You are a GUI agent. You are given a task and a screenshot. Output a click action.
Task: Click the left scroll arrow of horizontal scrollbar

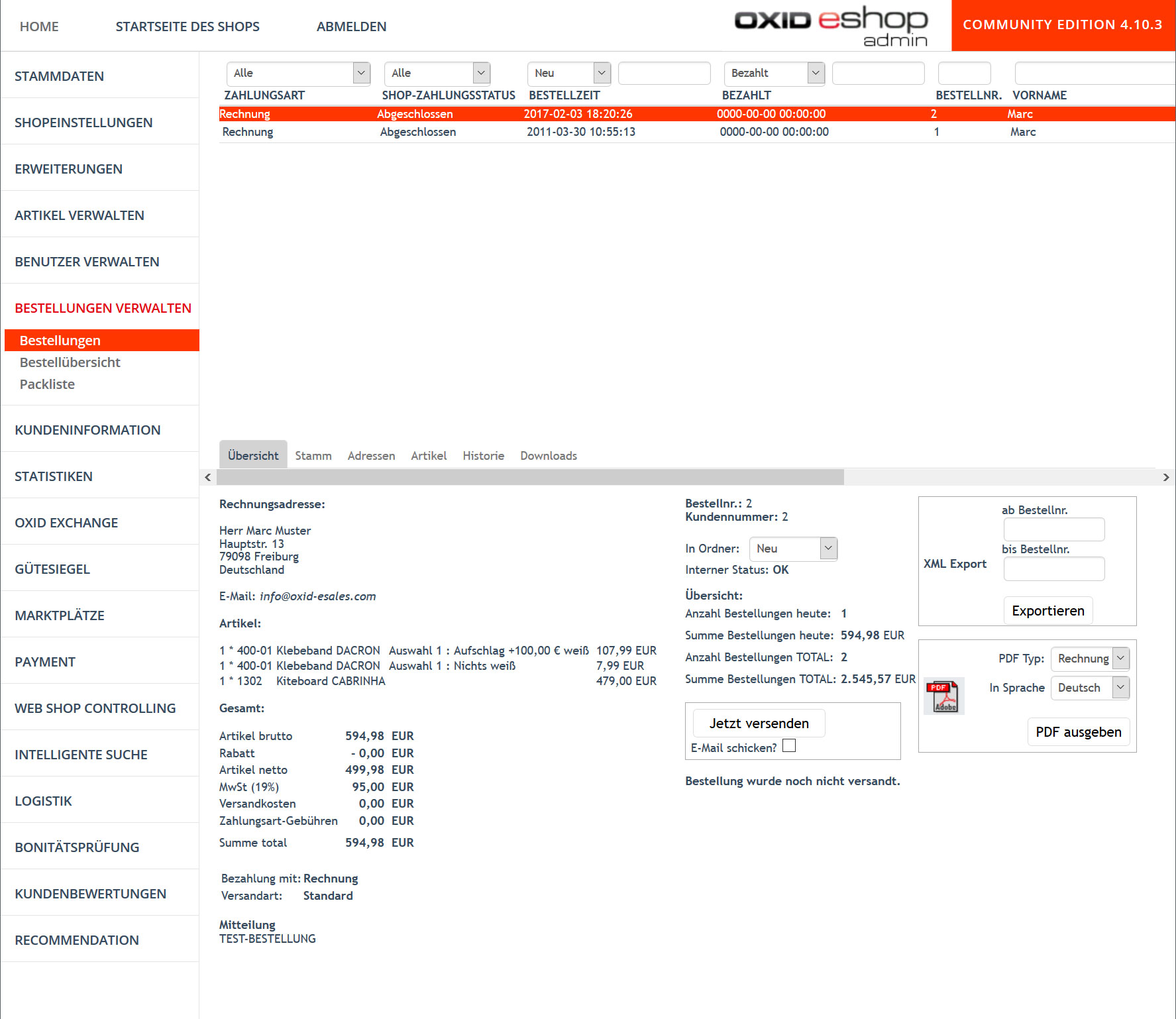pyautogui.click(x=208, y=477)
